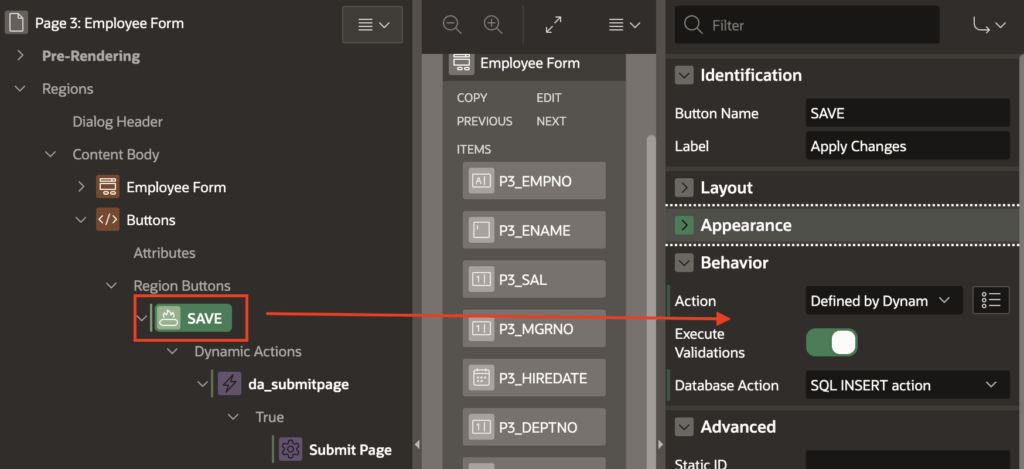Screen dimensions: 1024x469
Task: Toggle the Execute Validations switch
Action: coord(831,342)
